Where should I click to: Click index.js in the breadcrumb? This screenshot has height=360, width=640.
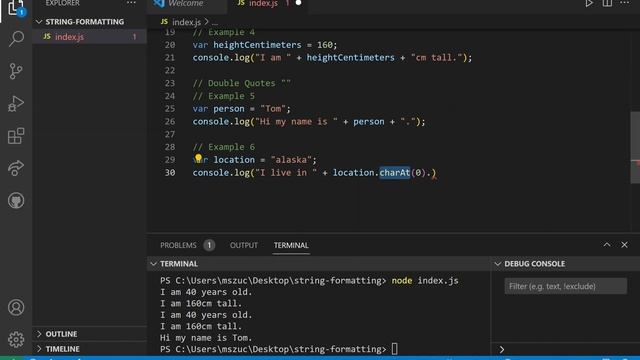pos(186,22)
